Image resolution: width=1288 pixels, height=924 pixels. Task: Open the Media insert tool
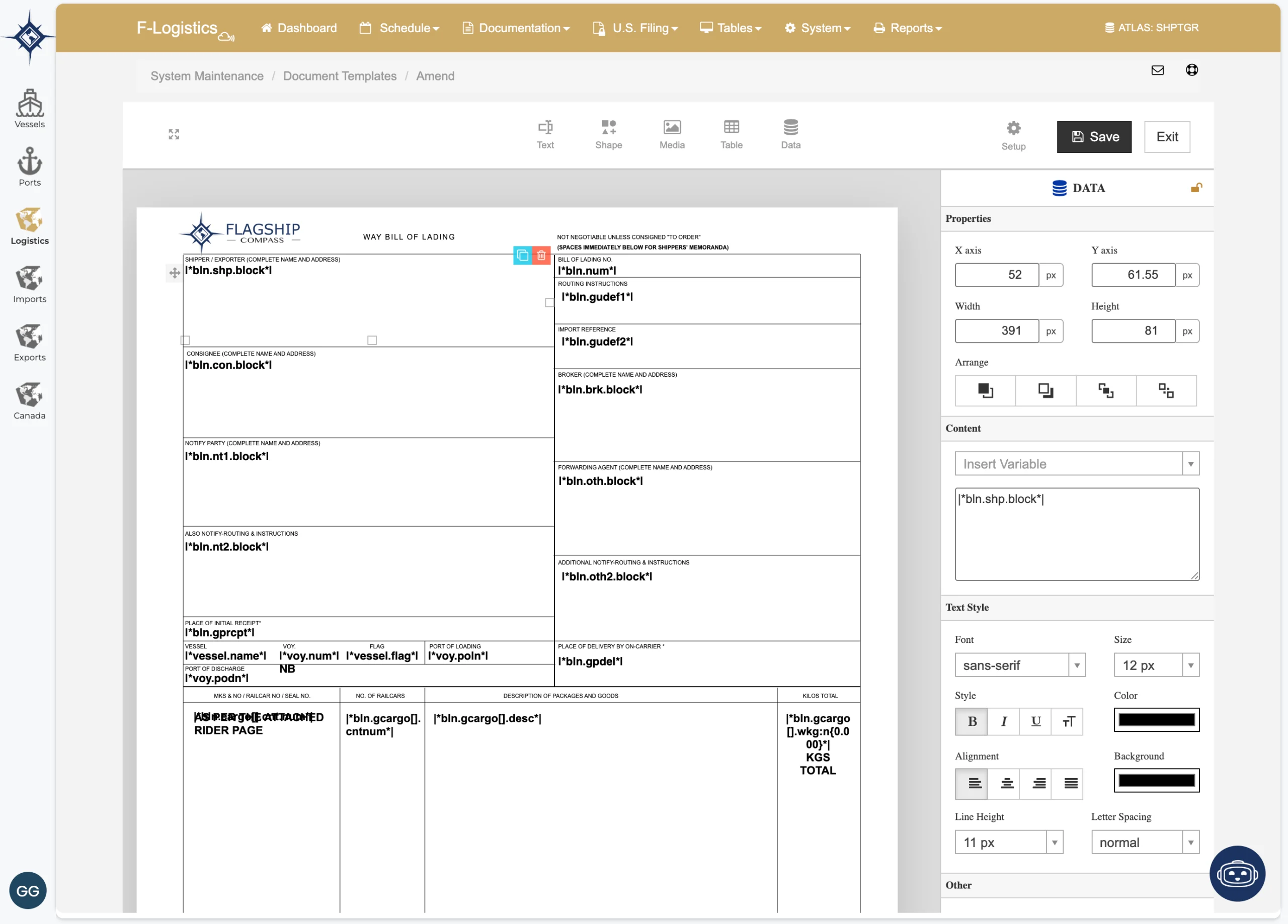tap(672, 135)
